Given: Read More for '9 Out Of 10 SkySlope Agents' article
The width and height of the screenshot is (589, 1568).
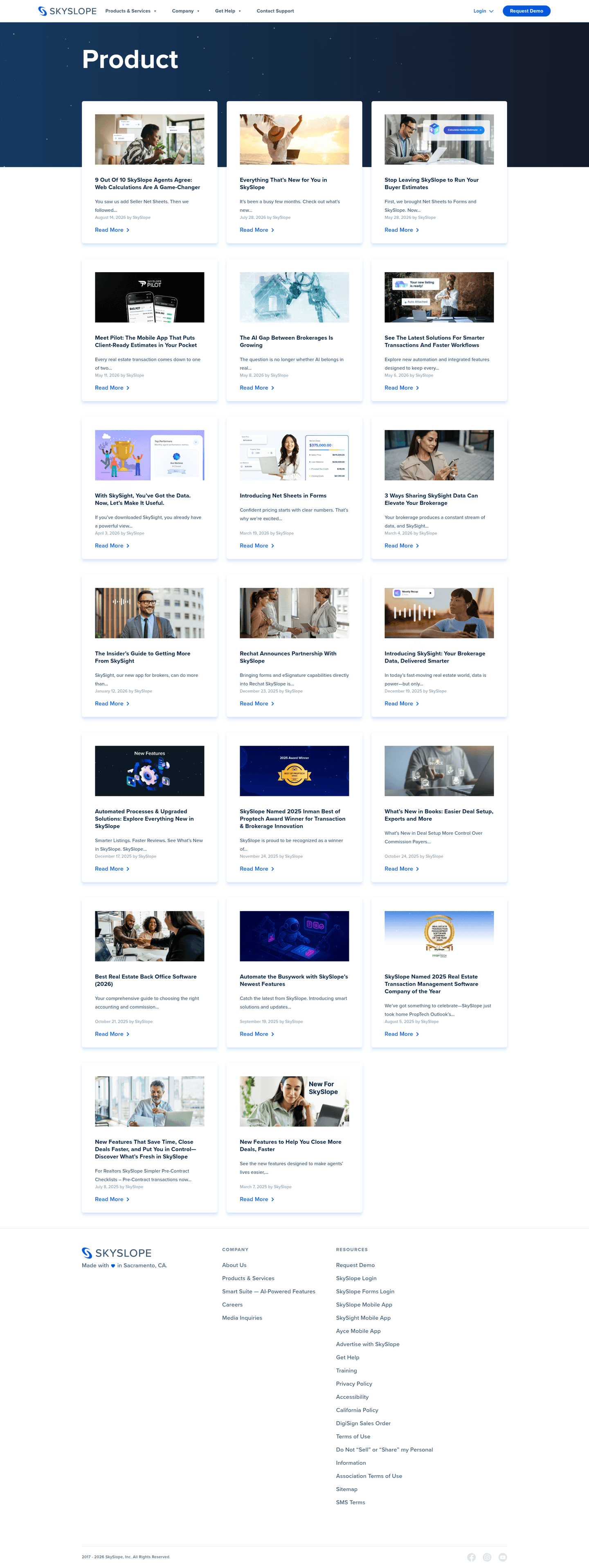Looking at the screenshot, I should tap(112, 230).
